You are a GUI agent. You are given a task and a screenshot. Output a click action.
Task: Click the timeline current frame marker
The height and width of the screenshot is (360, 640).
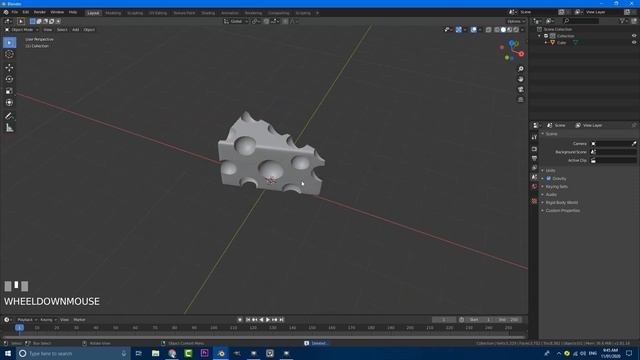(x=19, y=327)
